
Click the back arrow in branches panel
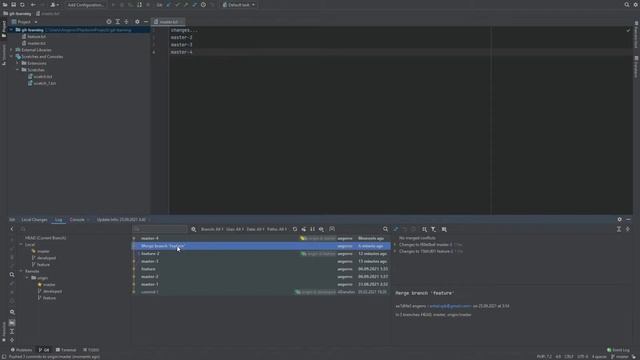(12, 229)
